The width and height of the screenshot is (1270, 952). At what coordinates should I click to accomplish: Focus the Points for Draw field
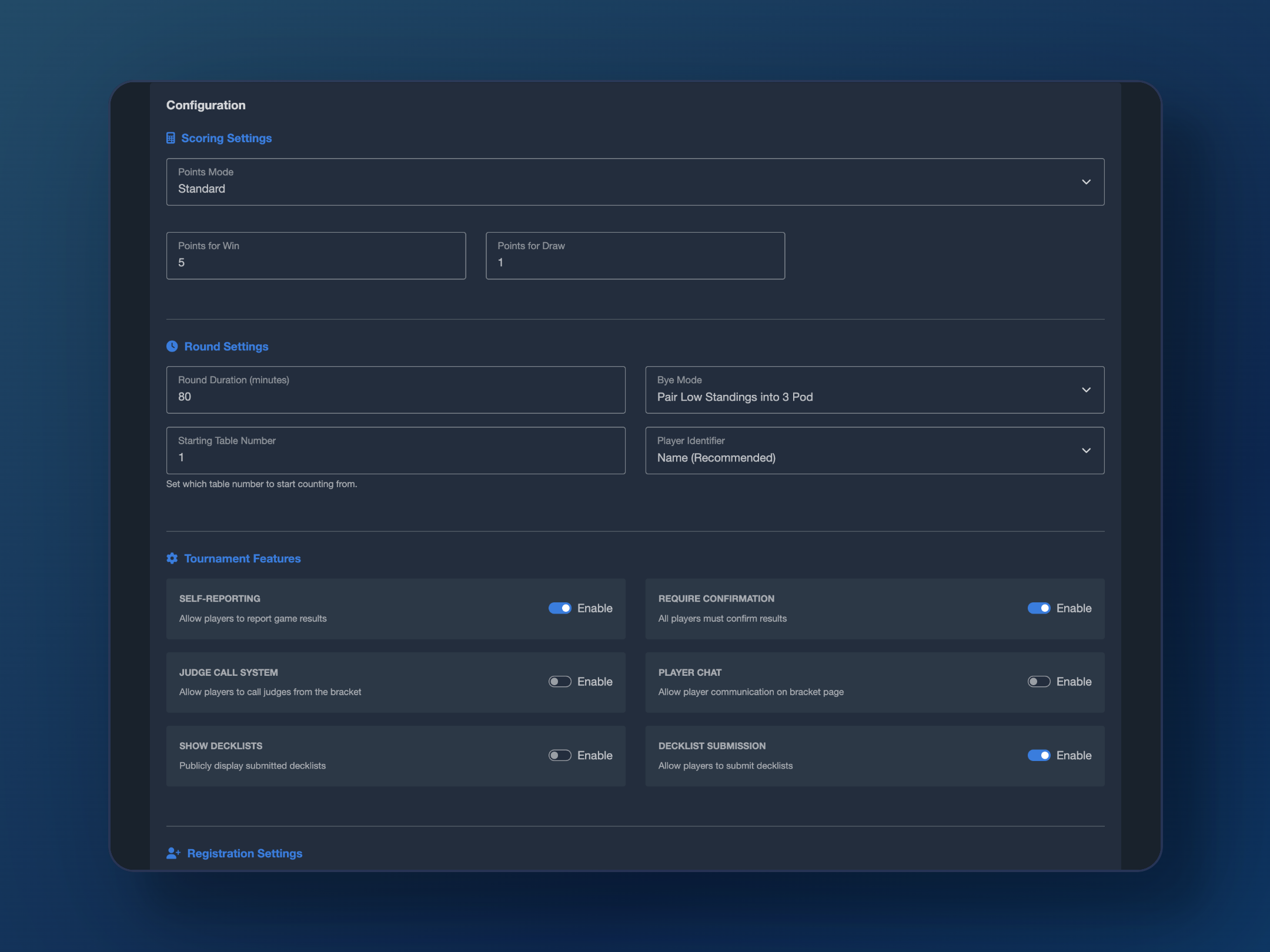(635, 256)
